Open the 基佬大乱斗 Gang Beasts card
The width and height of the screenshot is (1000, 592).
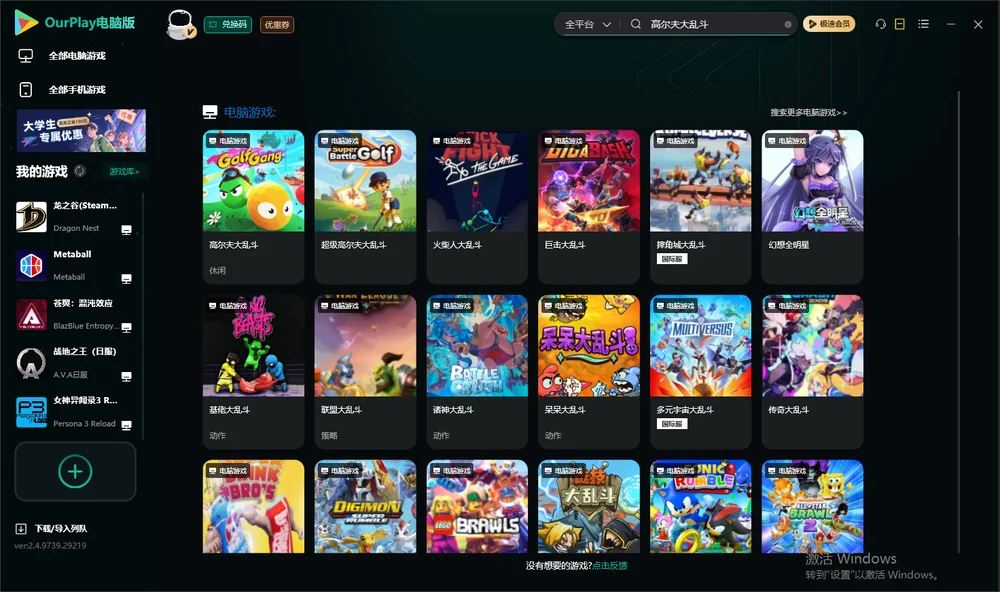(x=253, y=372)
